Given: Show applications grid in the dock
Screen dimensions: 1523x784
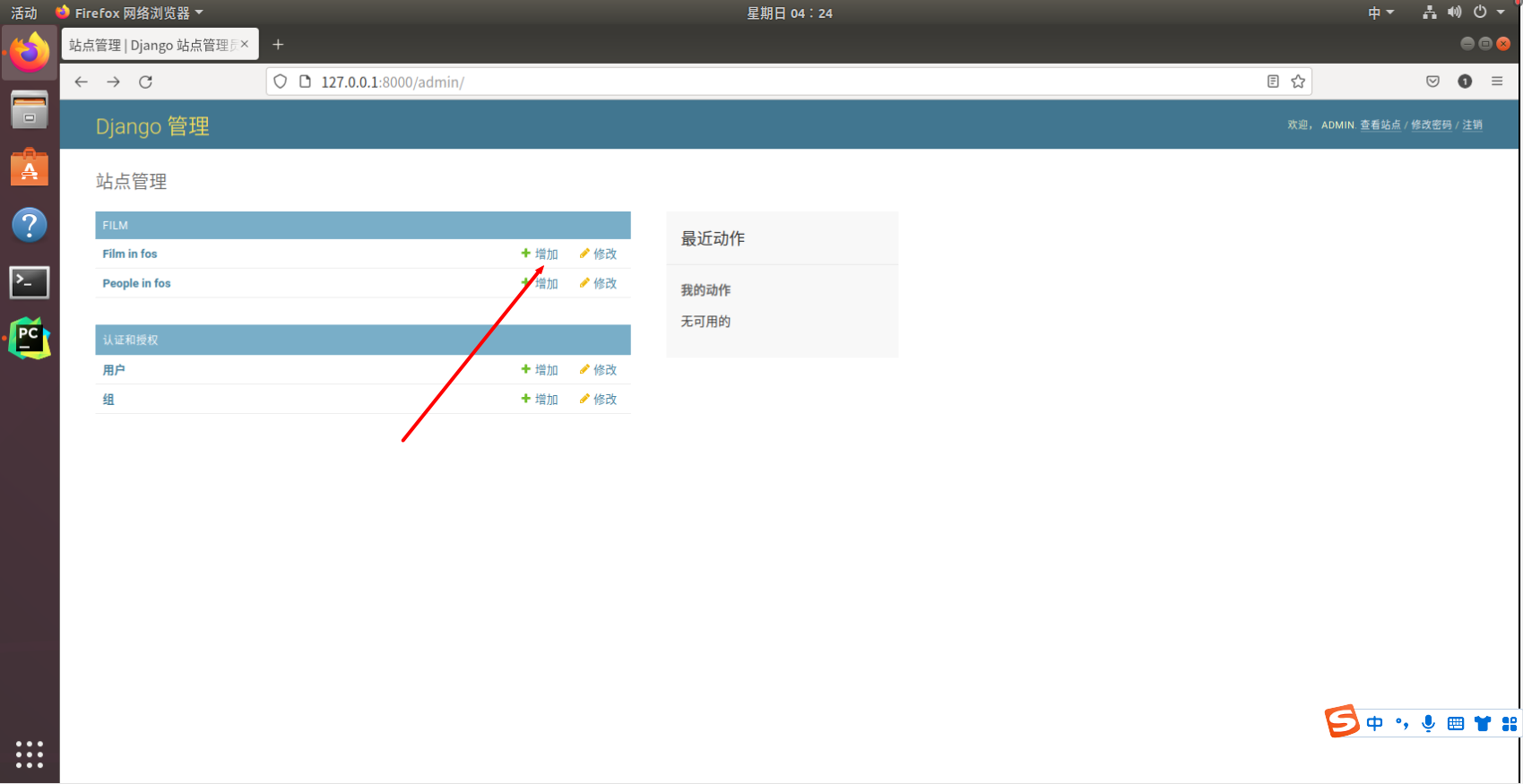Looking at the screenshot, I should 30,754.
